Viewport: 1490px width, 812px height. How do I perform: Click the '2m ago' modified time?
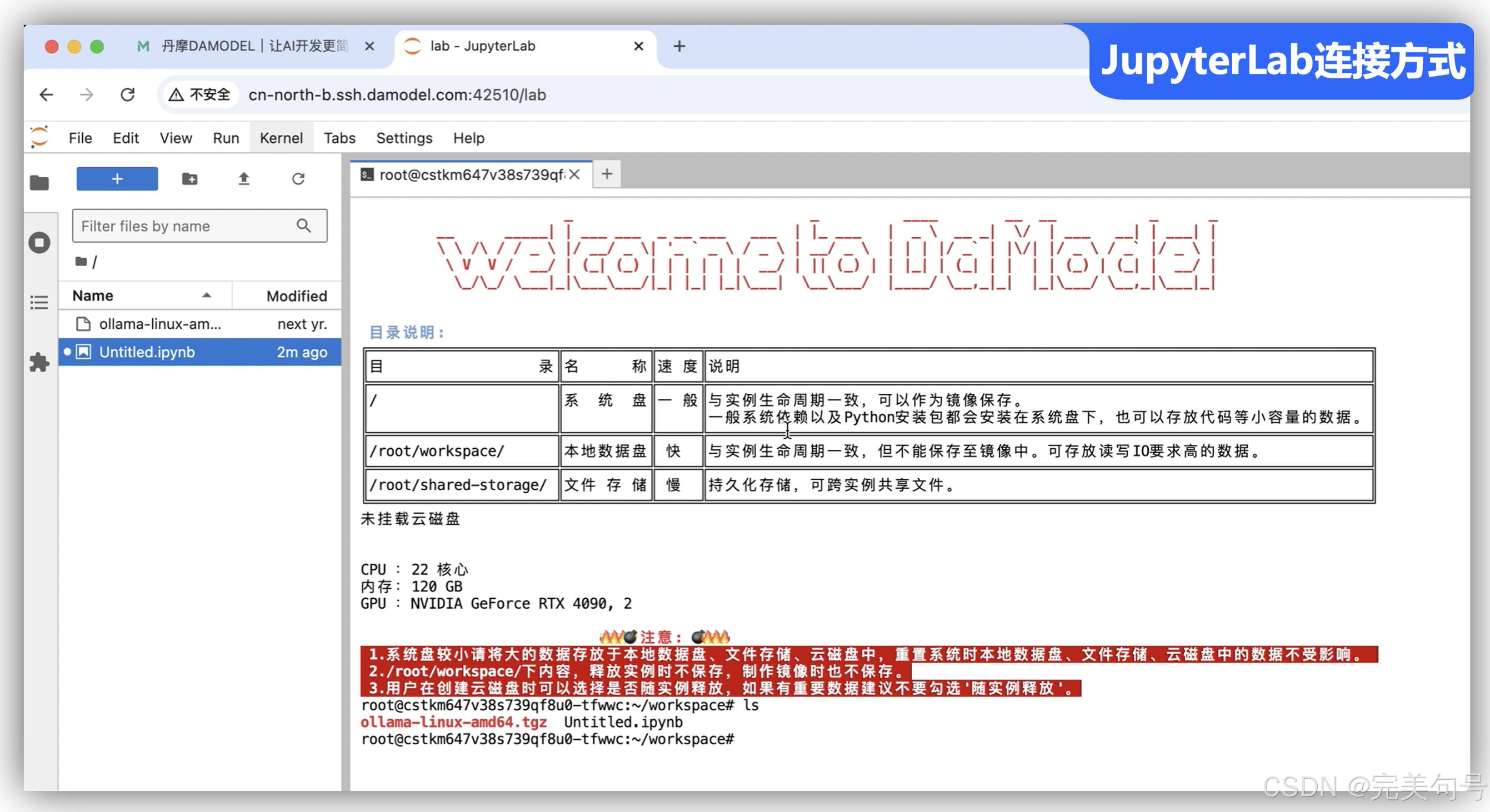pos(302,352)
